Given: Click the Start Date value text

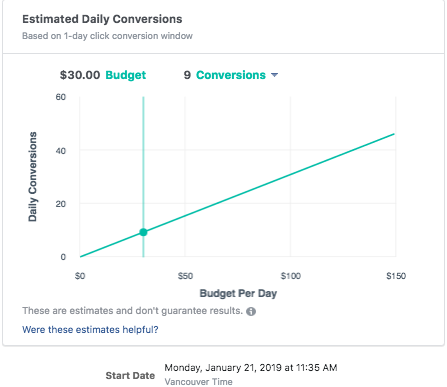Looking at the screenshot, I should coord(251,368).
